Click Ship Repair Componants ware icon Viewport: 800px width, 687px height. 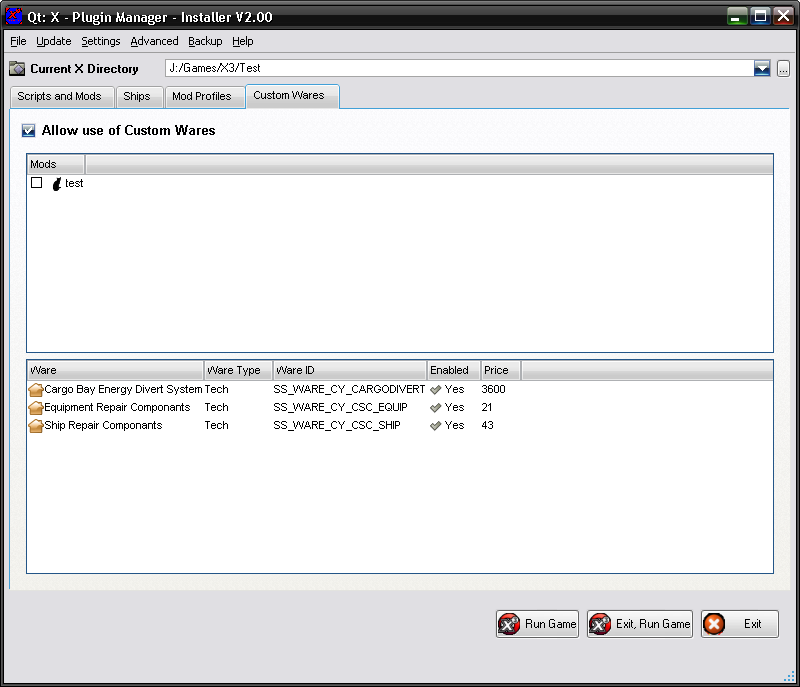pyautogui.click(x=36, y=425)
